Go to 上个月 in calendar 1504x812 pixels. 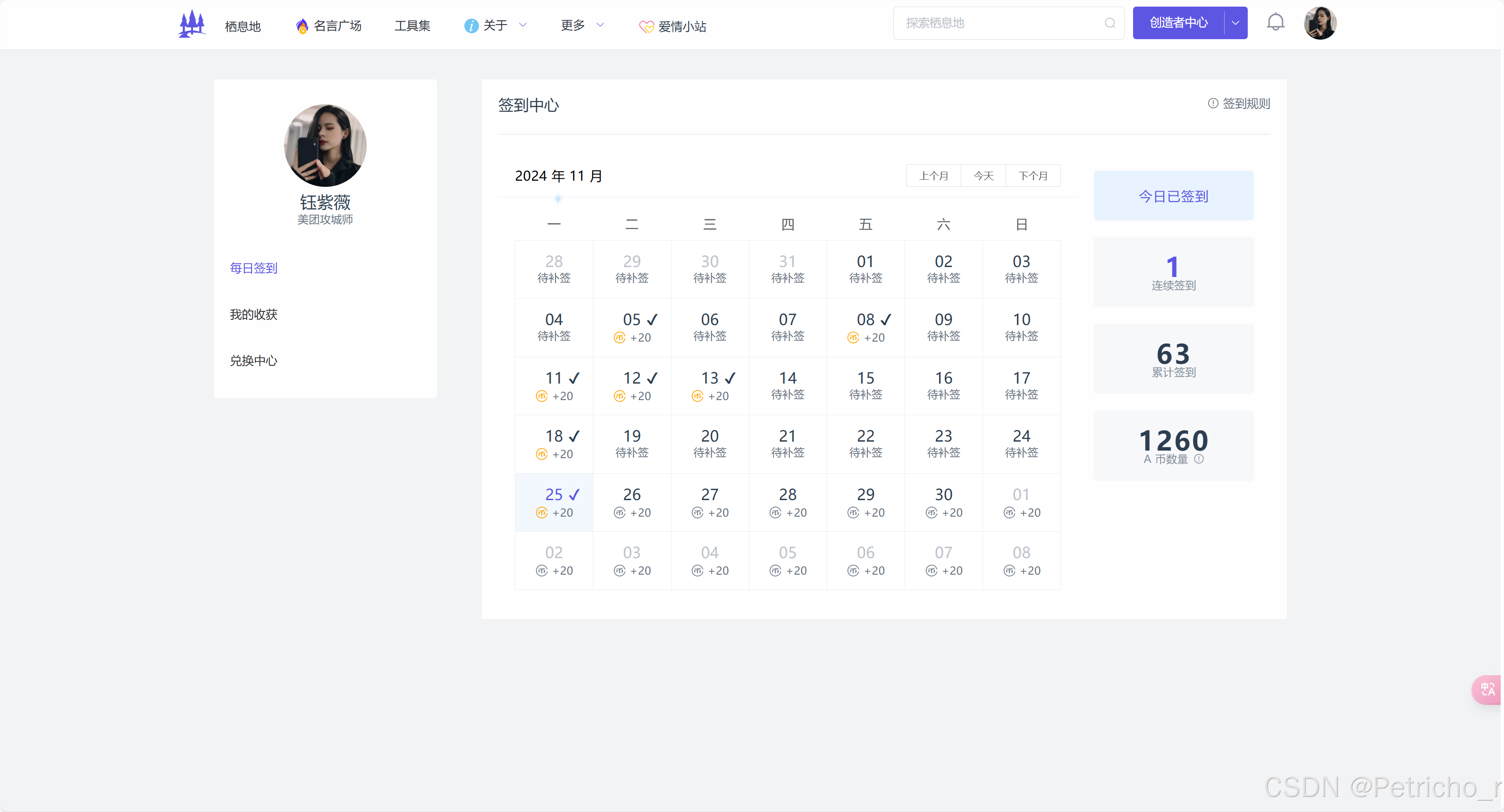pos(933,176)
